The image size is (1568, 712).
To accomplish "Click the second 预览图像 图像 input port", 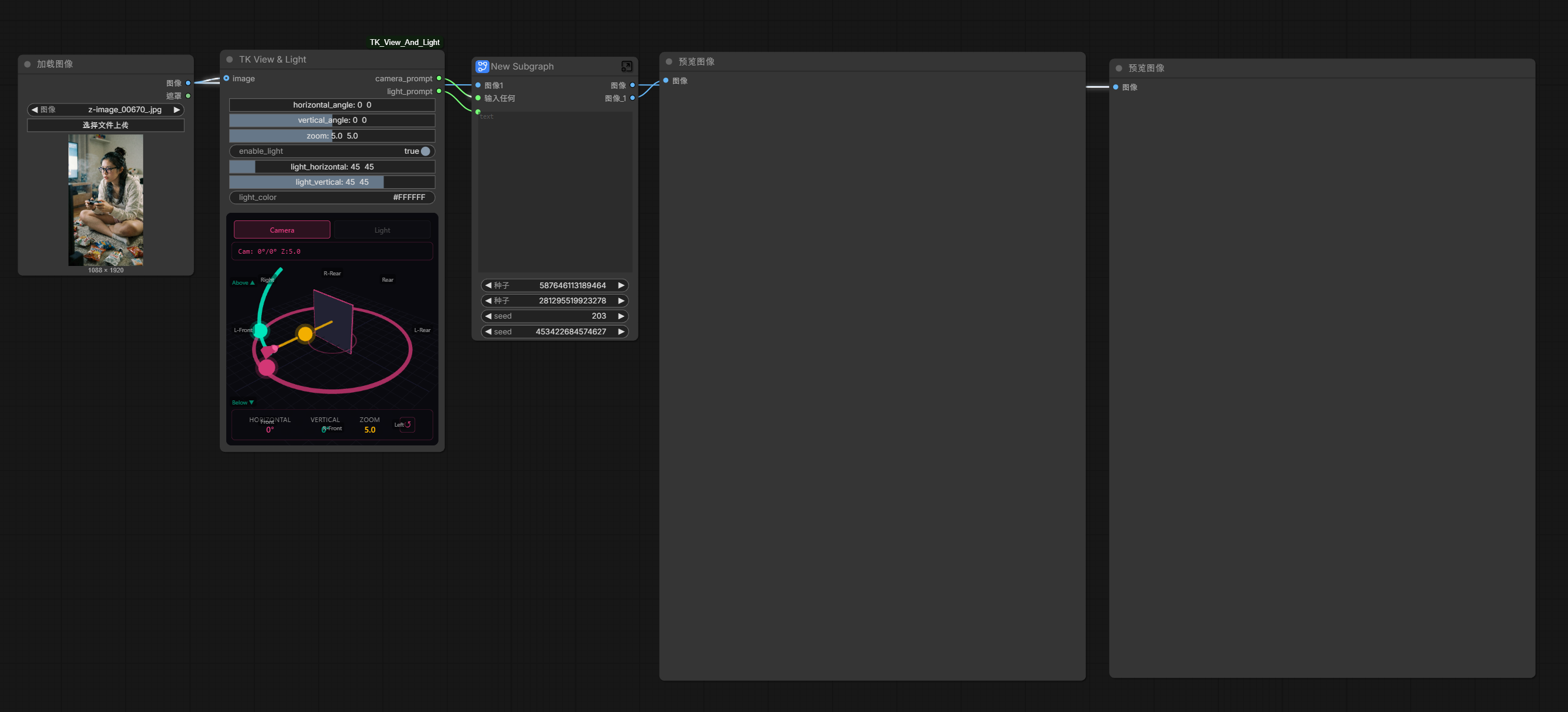I will (x=1115, y=87).
